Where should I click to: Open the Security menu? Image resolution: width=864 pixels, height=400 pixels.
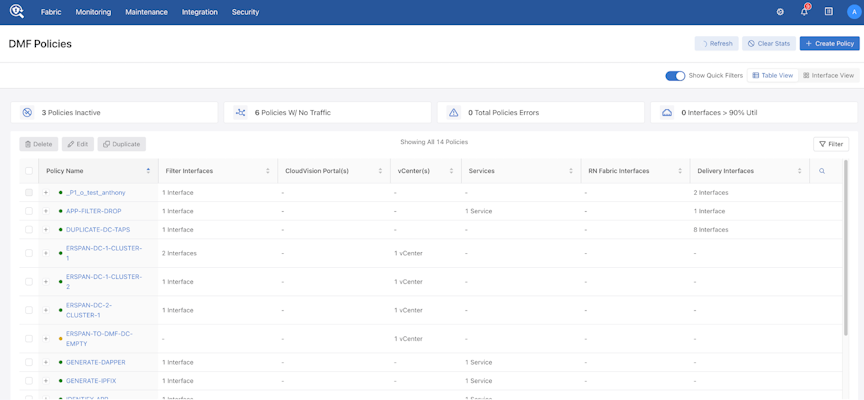245,12
